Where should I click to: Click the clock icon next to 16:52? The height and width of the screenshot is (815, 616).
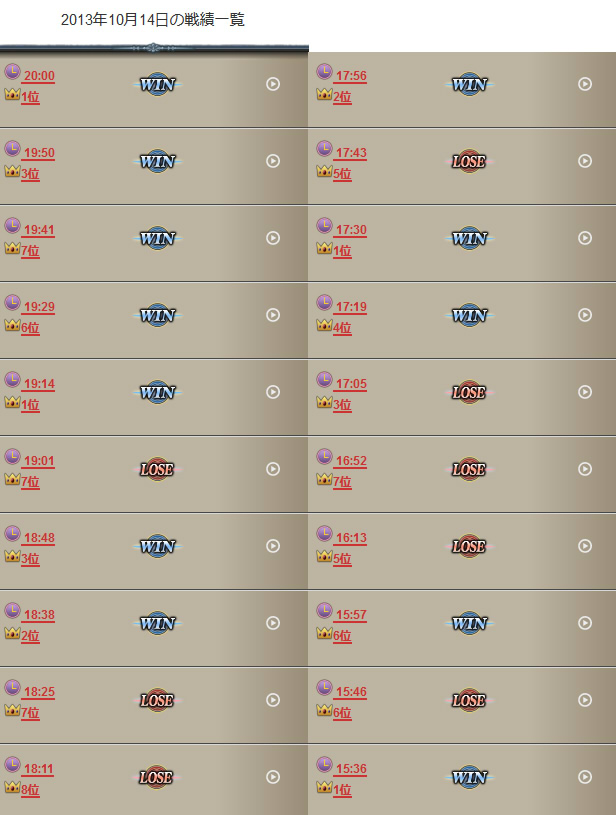[324, 456]
